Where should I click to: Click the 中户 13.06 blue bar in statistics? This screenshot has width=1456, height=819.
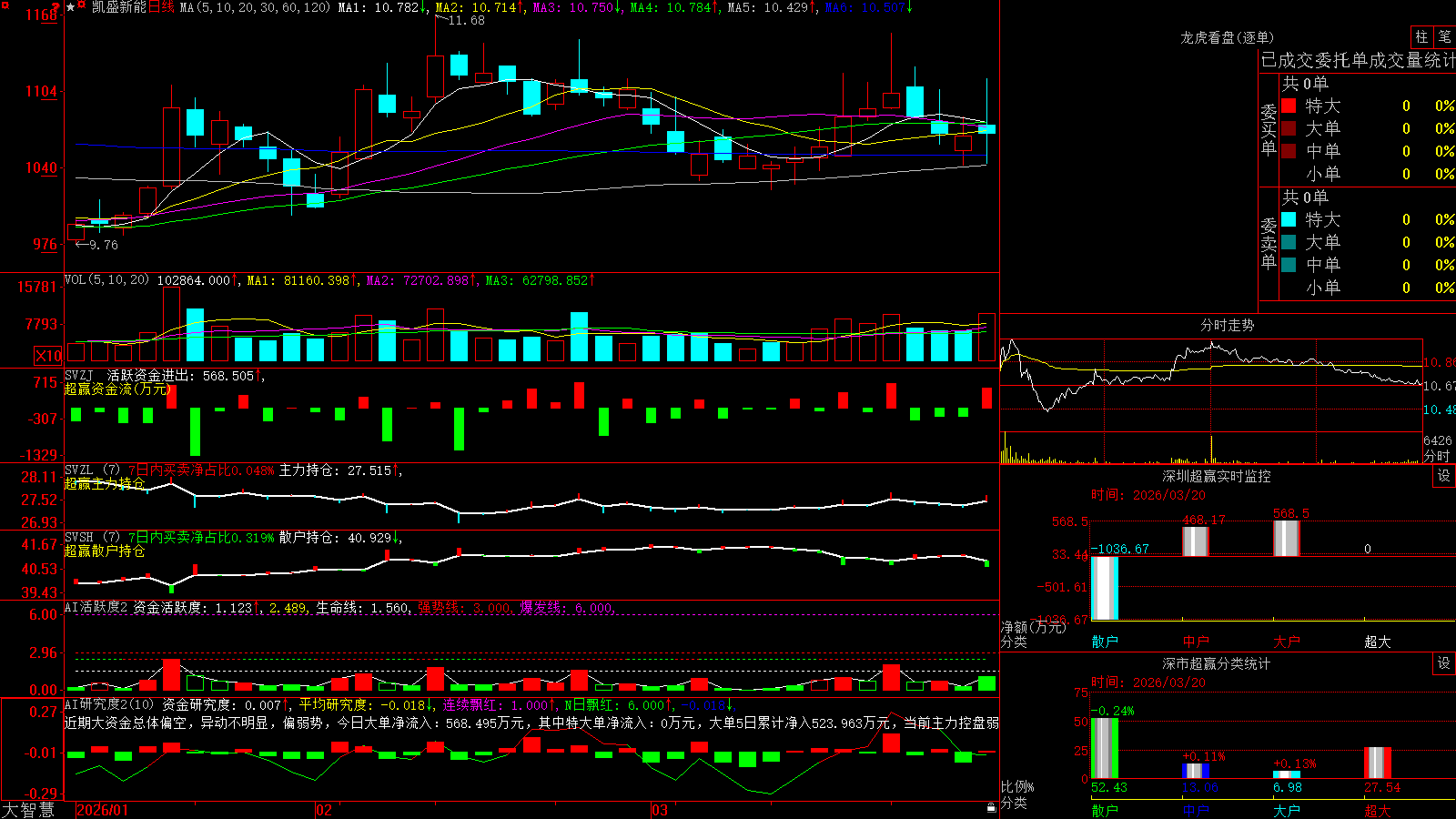(1196, 771)
